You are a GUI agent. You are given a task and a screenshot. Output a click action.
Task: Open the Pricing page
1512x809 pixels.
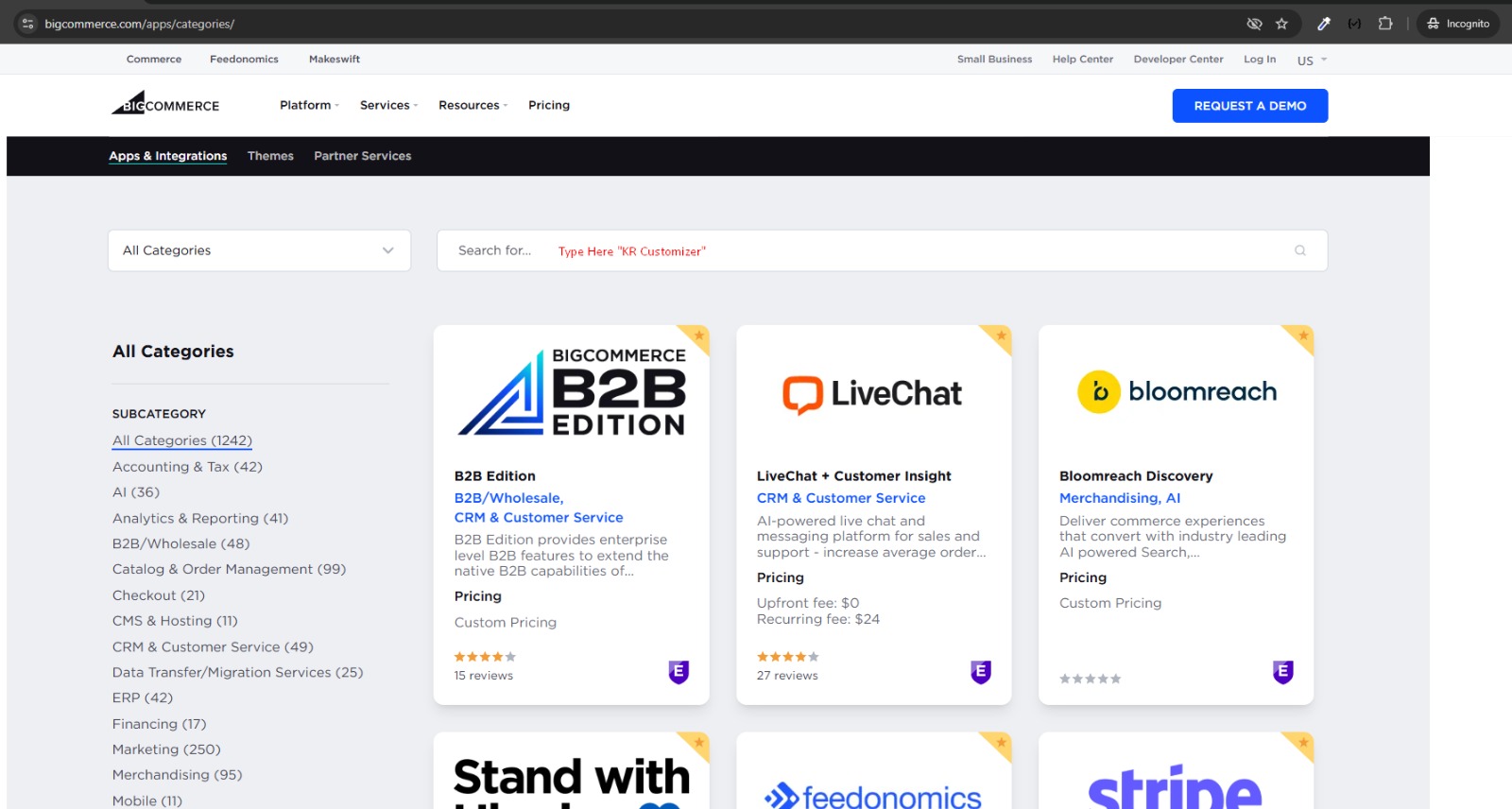[549, 105]
